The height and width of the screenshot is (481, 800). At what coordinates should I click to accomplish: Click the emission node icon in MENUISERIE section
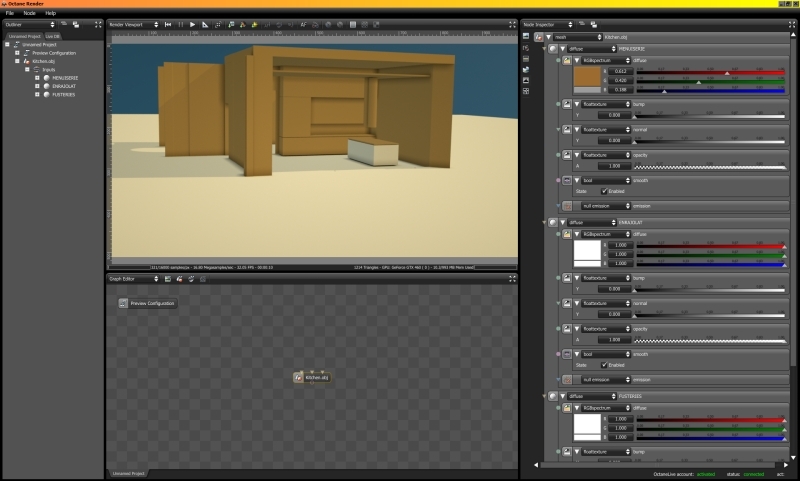click(x=567, y=206)
